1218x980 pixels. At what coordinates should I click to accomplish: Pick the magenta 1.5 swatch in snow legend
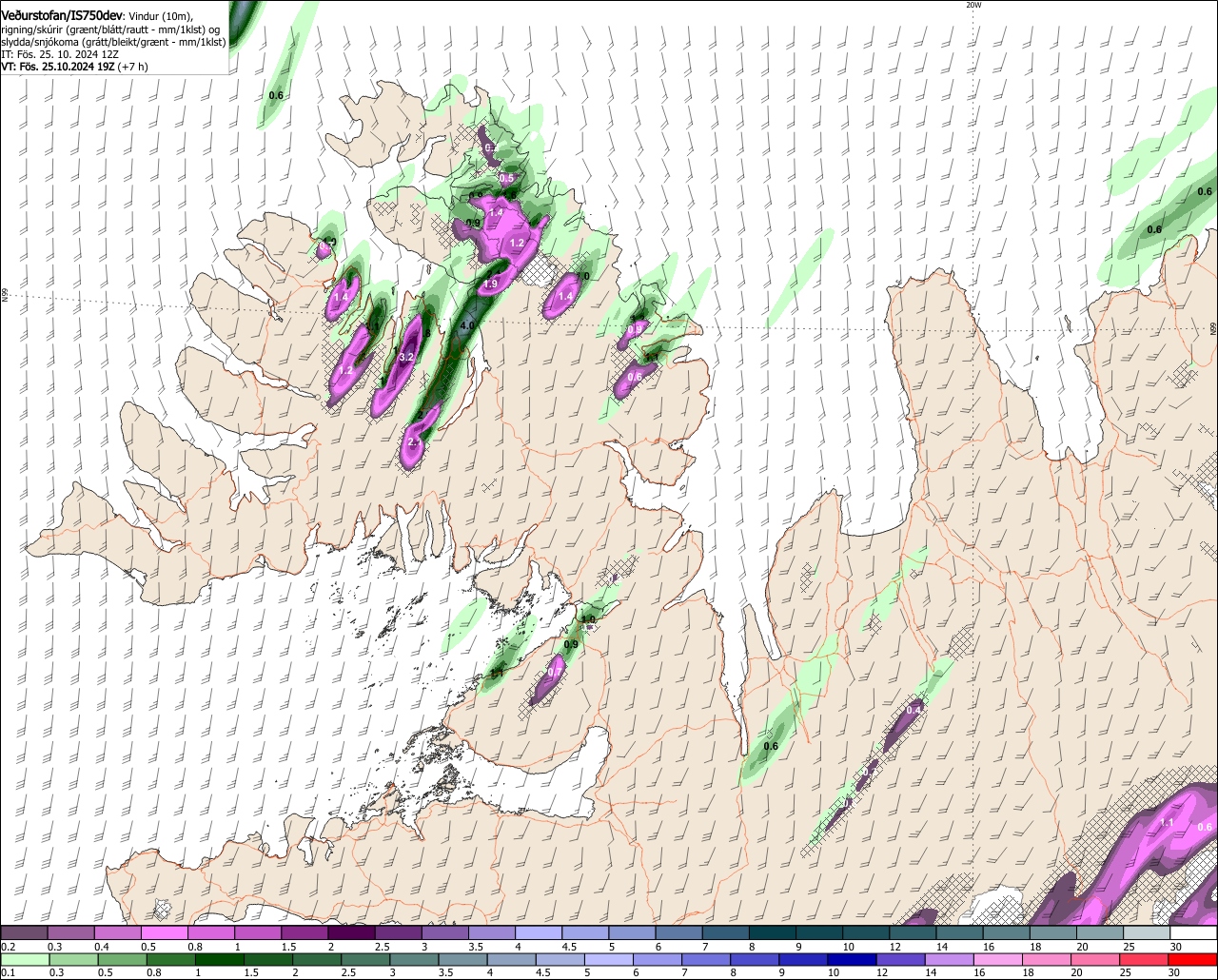pyautogui.click(x=304, y=932)
